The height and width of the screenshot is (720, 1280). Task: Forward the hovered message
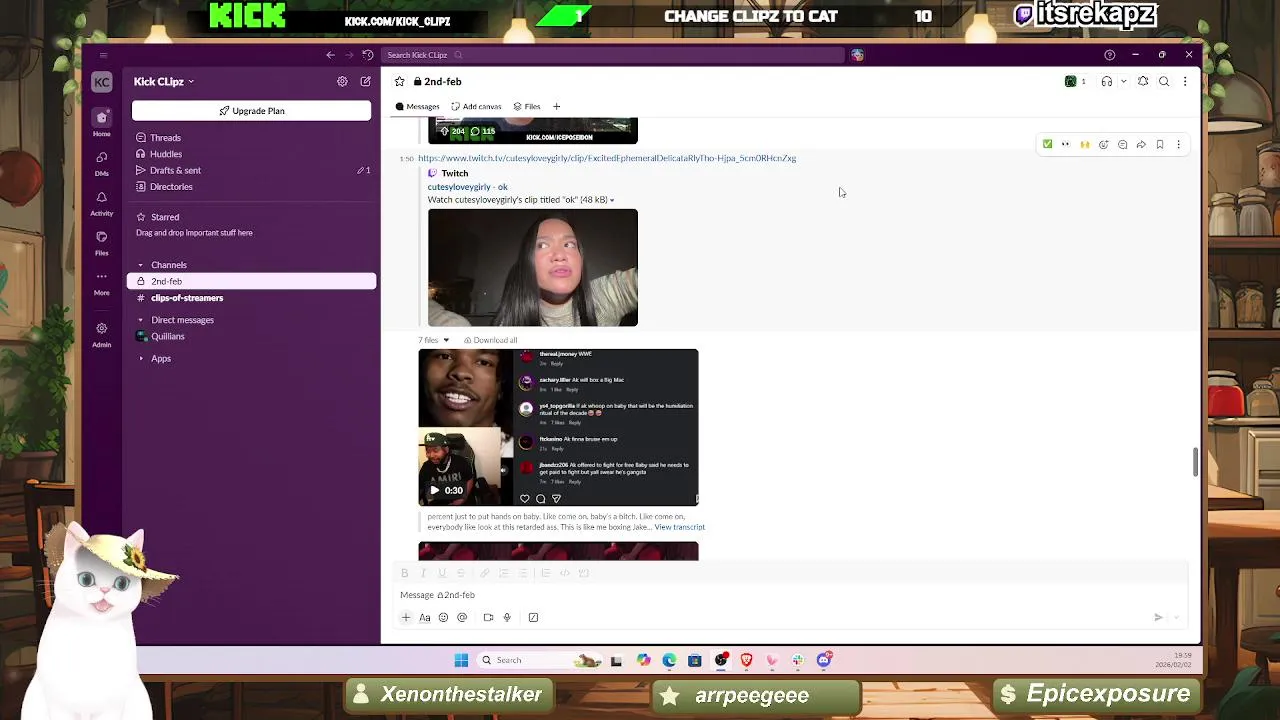(x=1141, y=144)
